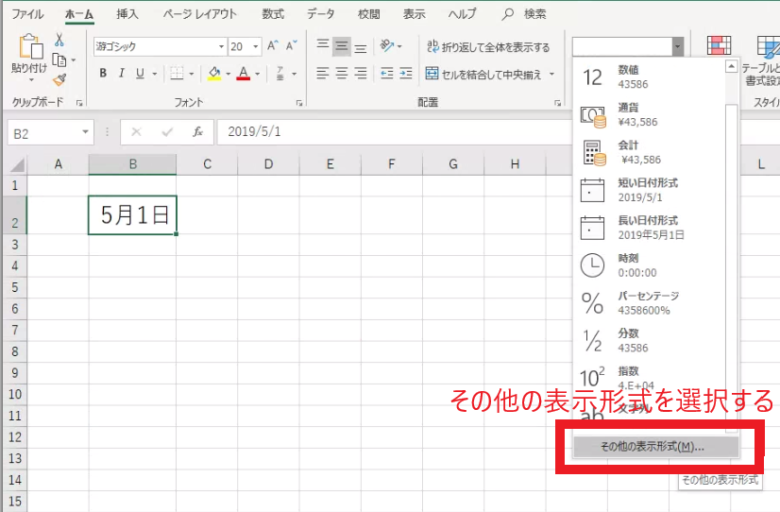Image resolution: width=780 pixels, height=512 pixels.
Task: Select cell B2 containing 5月1日
Action: point(133,215)
